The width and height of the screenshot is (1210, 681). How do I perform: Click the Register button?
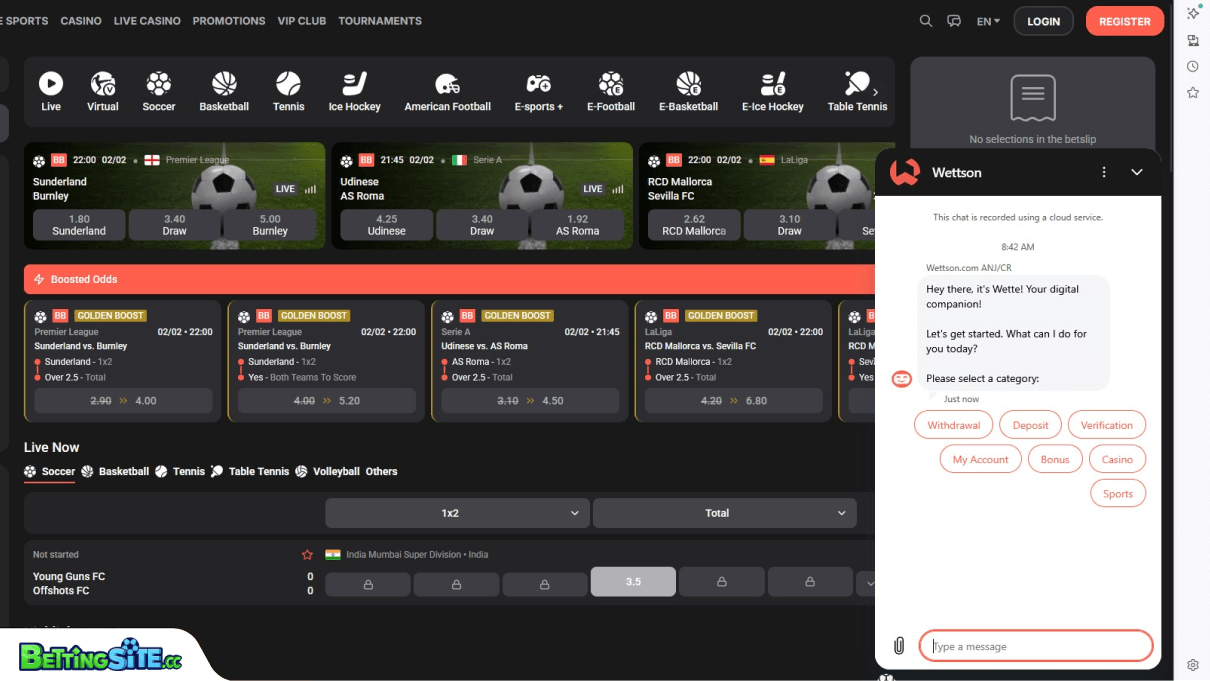[1124, 21]
